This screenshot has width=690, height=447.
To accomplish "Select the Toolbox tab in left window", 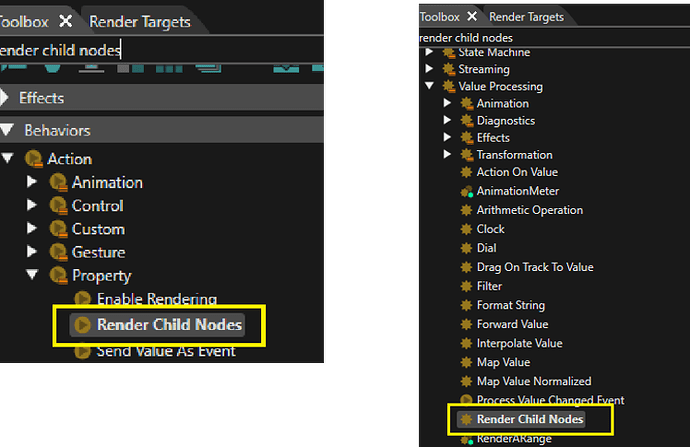I will coord(24,22).
